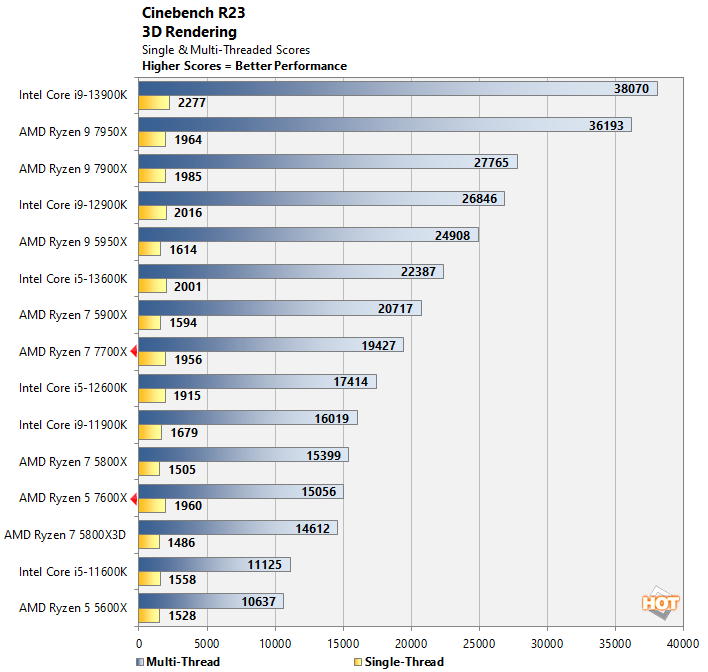Click the 10637 multi-thread value
Viewport: 708px width, 672px height.
click(x=258, y=602)
